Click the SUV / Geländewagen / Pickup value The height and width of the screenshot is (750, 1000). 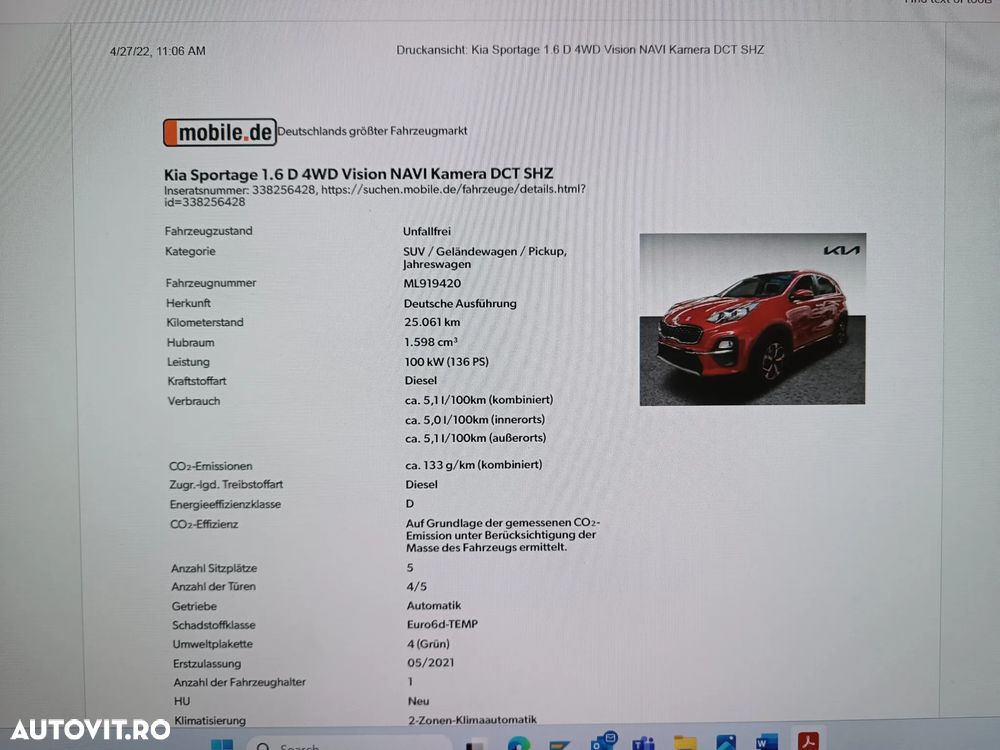tap(485, 258)
